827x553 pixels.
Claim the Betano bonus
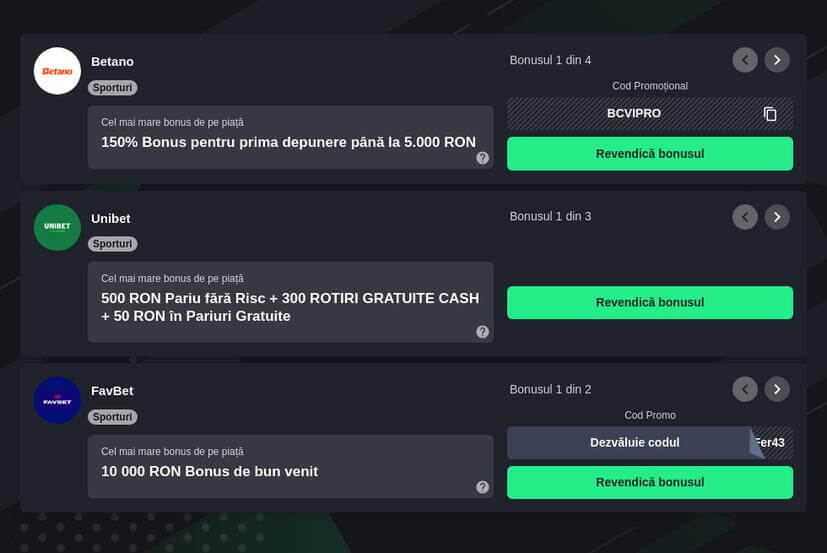[x=650, y=154]
